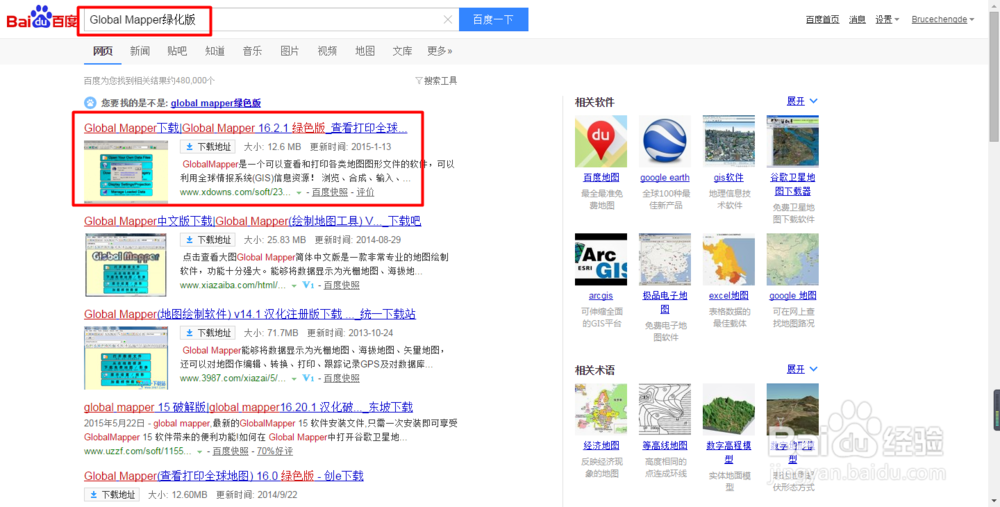Open the 极品电子地图 thumbnail
This screenshot has height=507, width=1000.
(665, 260)
